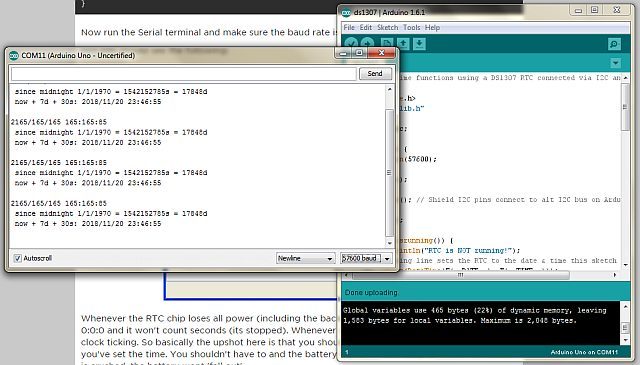Click console output scrollbar thumb

pyautogui.click(x=625, y=327)
